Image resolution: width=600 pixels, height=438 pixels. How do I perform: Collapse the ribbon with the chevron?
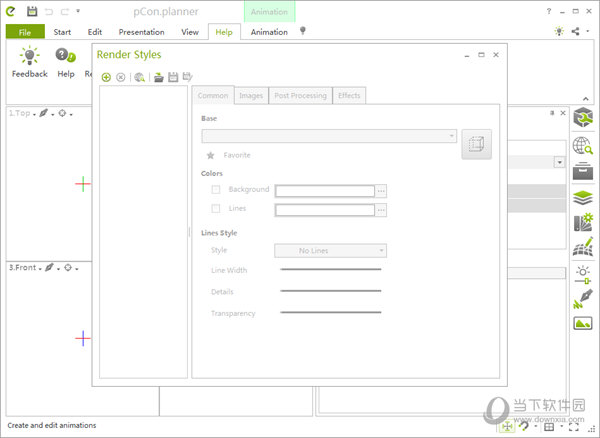coord(585,99)
